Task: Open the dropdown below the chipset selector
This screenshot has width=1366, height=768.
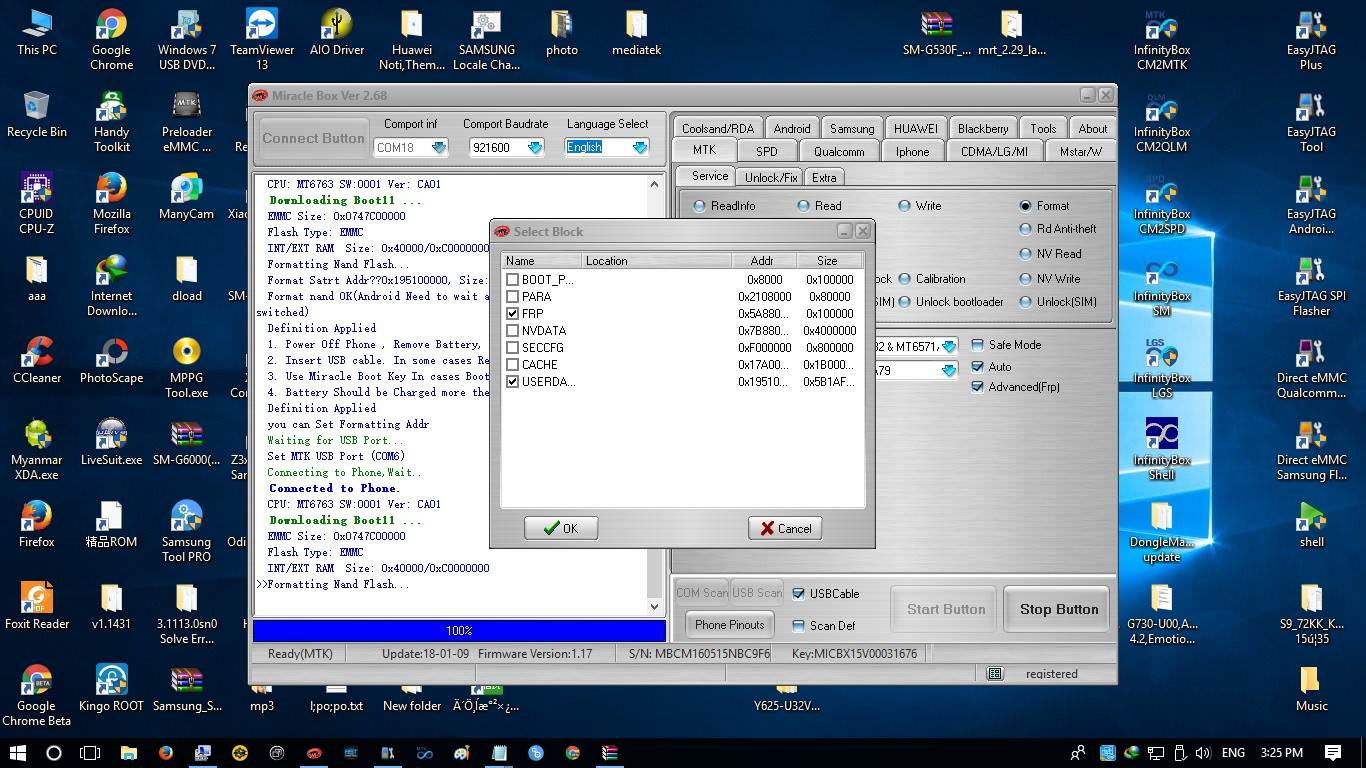Action: coord(949,371)
